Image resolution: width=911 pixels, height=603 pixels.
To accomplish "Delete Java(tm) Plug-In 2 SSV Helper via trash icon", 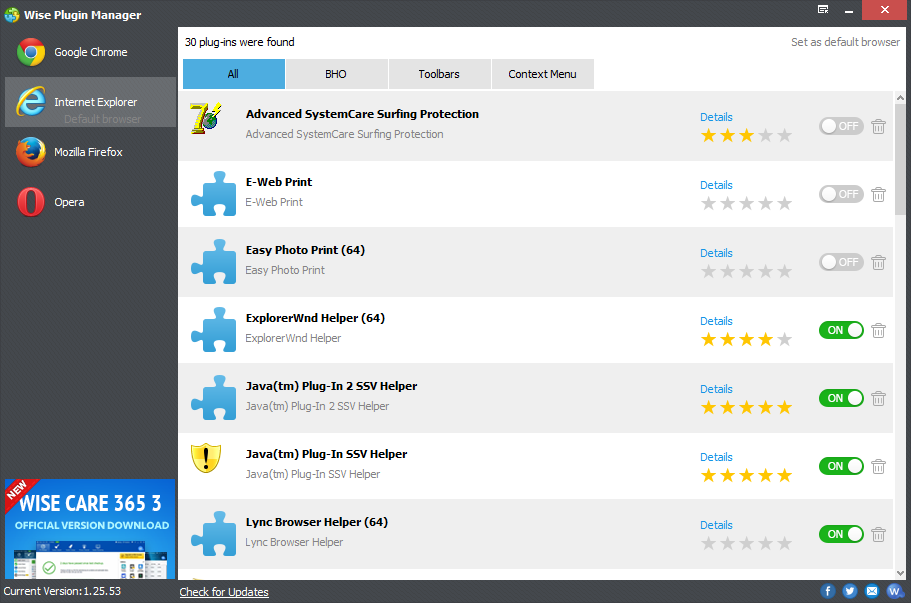I will (878, 398).
